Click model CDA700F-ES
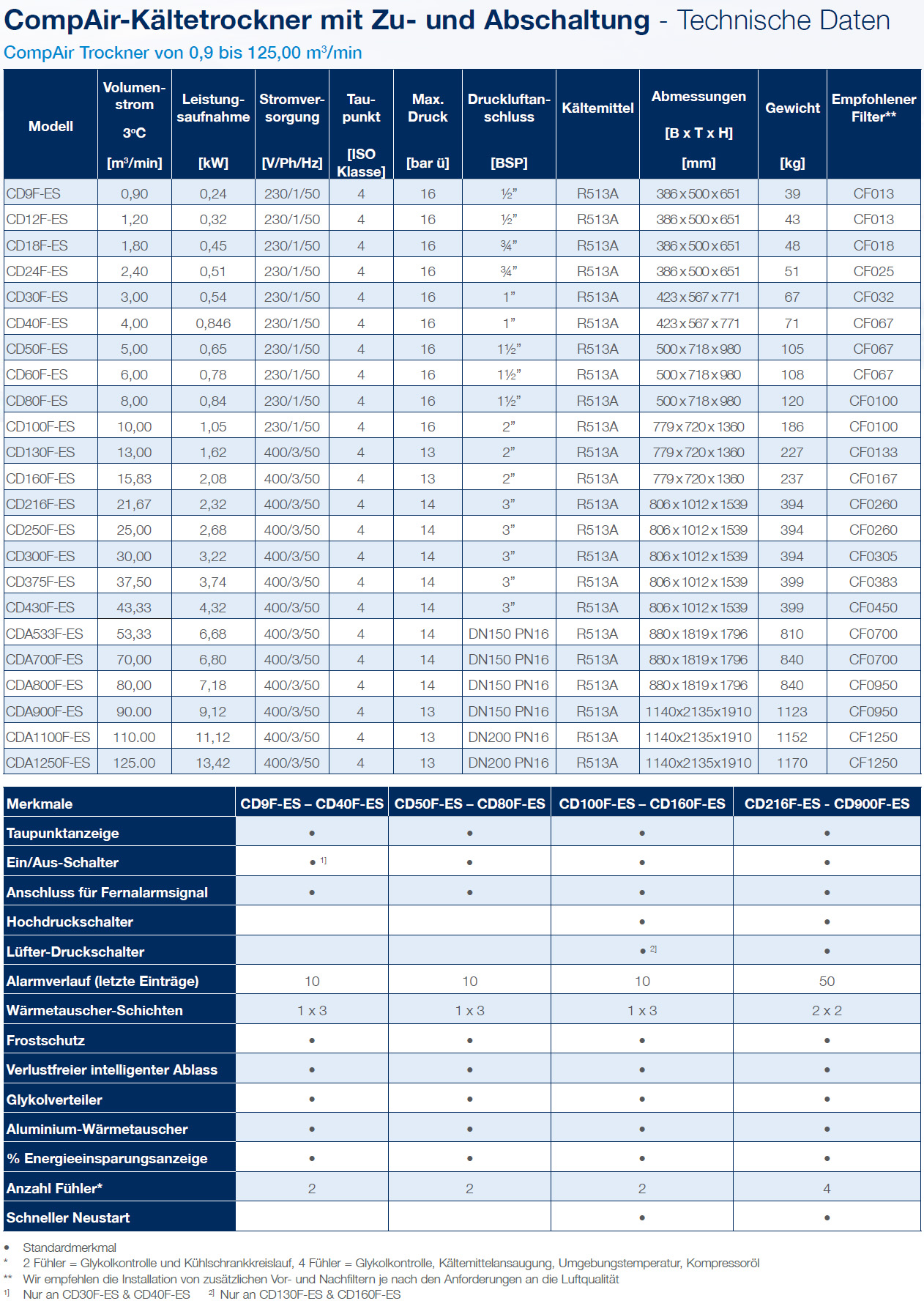Screen dimensions: 924x1309 pos(45,659)
